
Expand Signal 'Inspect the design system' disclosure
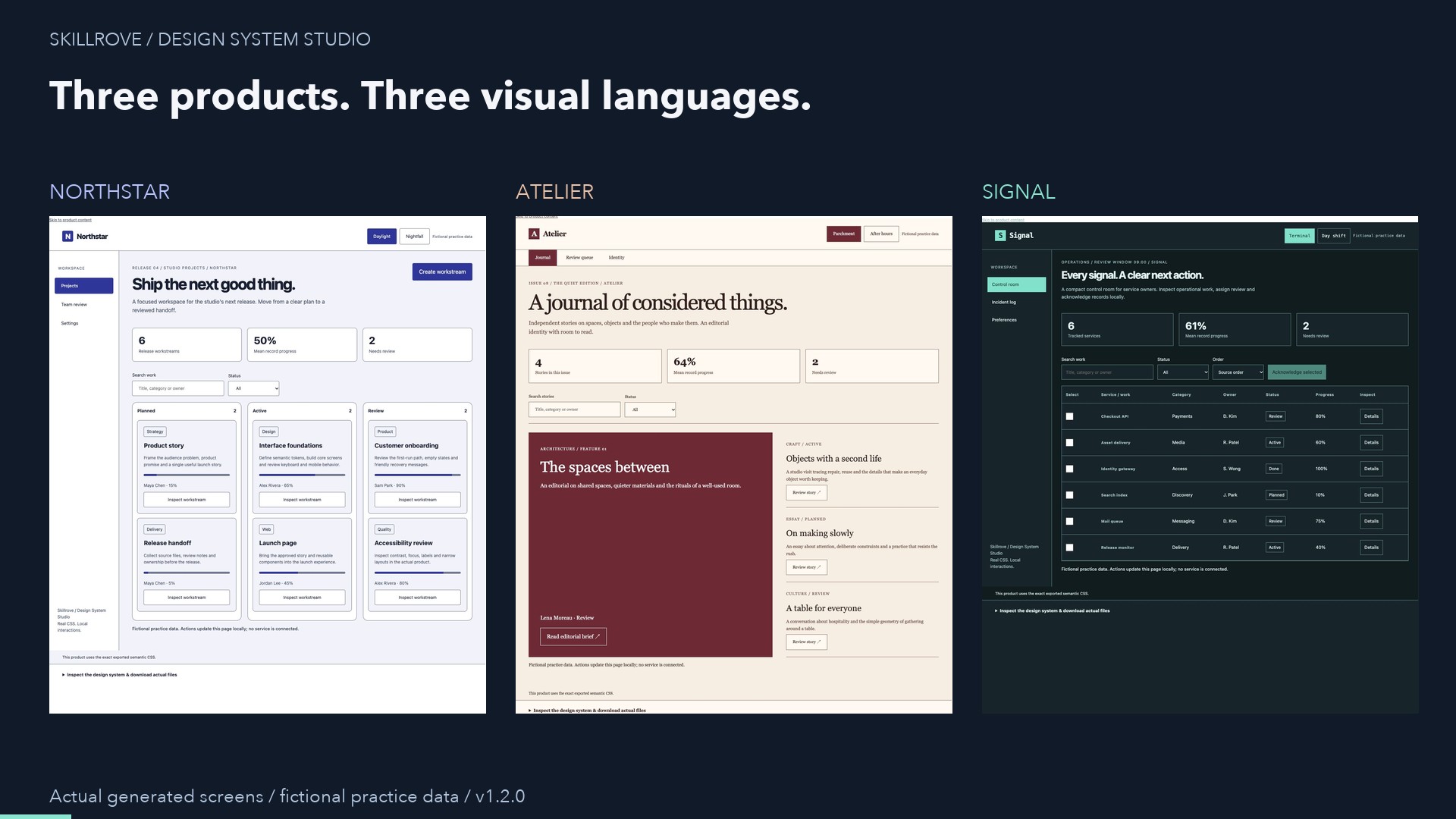coord(1053,610)
